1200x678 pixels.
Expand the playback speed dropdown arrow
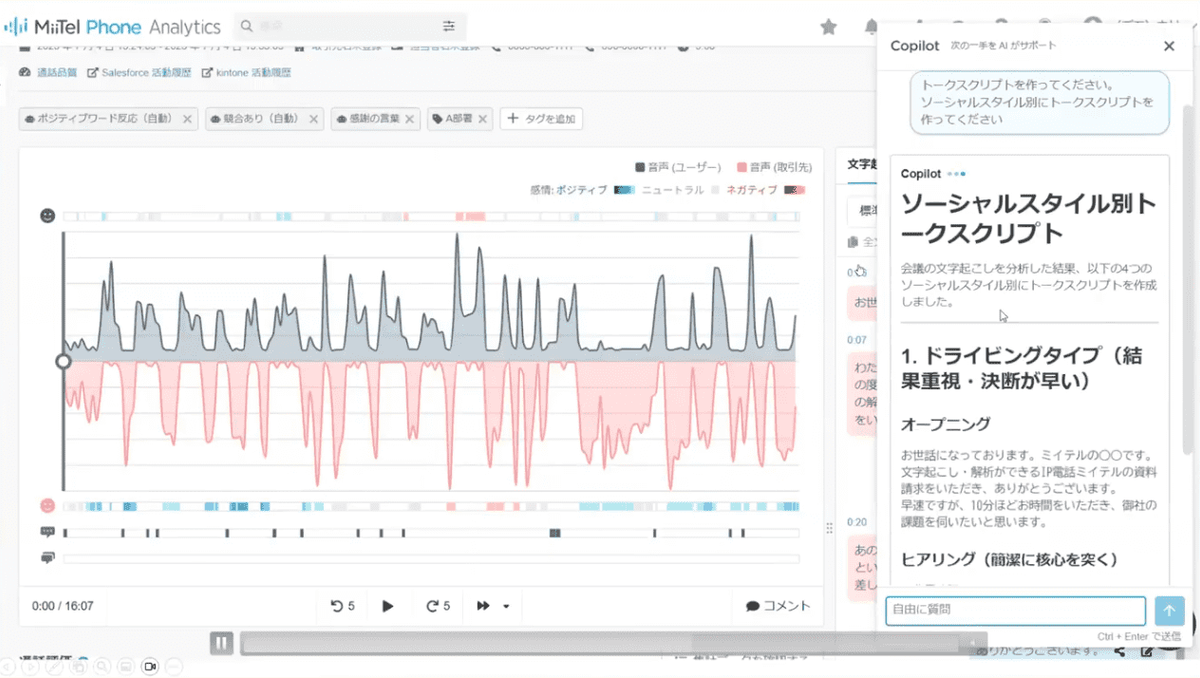coord(506,606)
